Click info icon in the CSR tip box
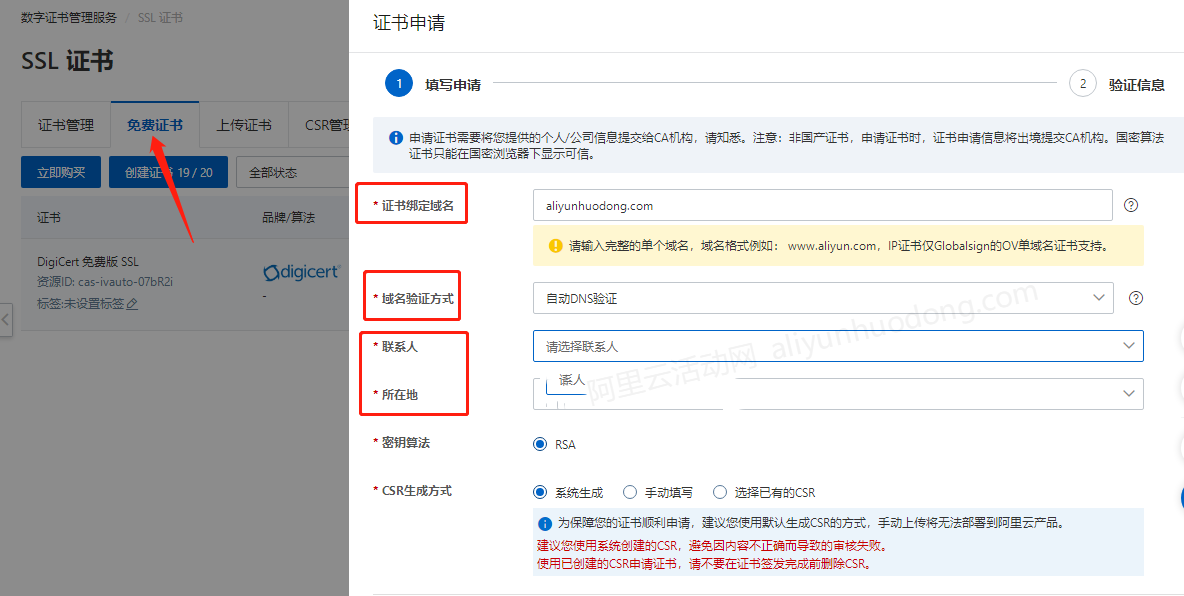1184x596 pixels. (544, 523)
